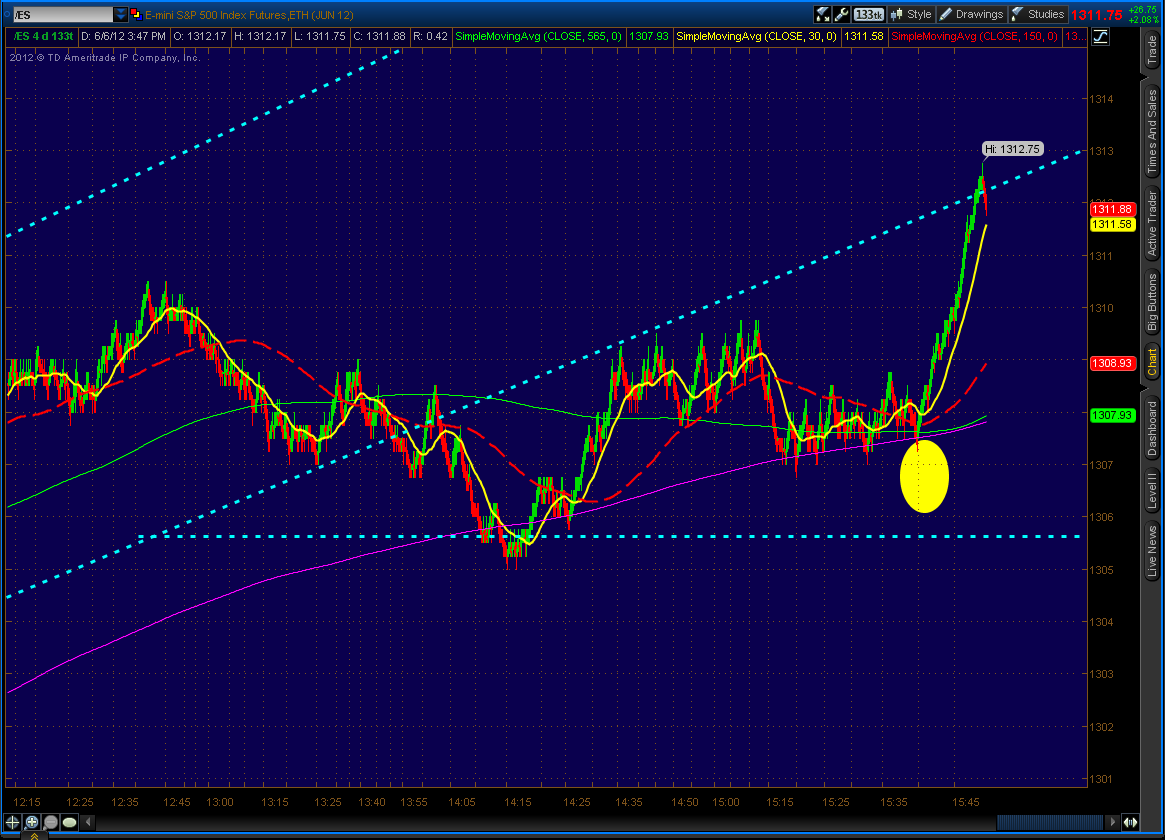Click the last price 1311.75 in header

click(1097, 15)
